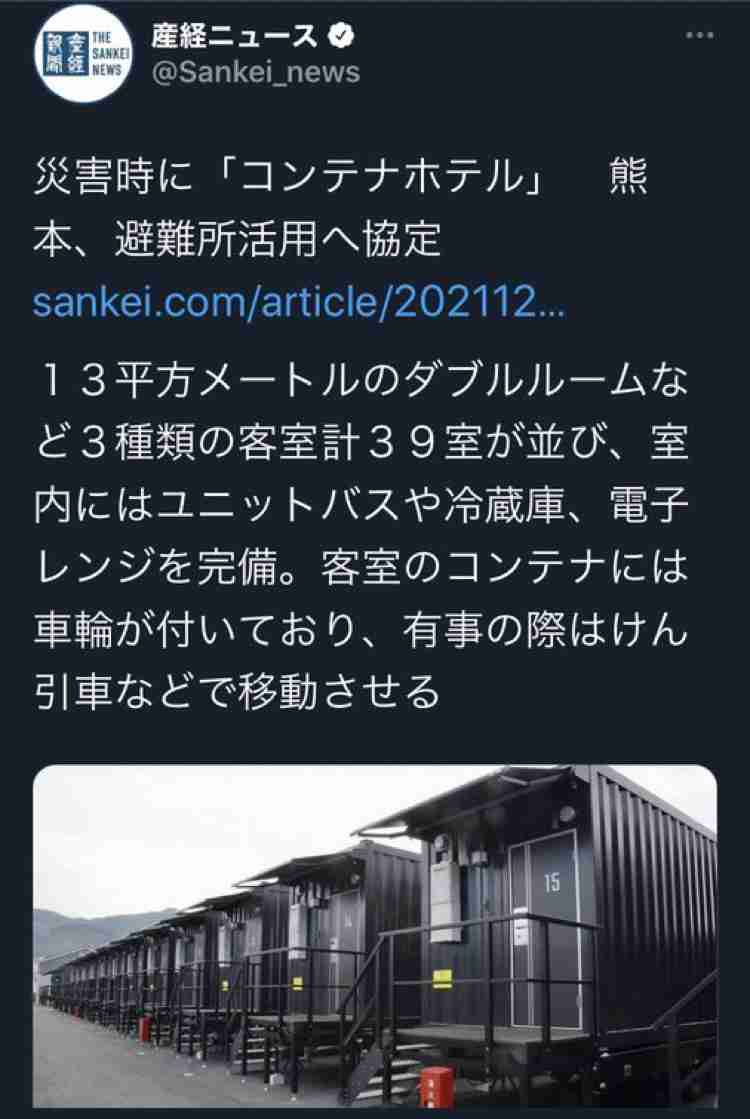Click the yellow label on nearest container
750x1119 pixels.
click(442, 978)
